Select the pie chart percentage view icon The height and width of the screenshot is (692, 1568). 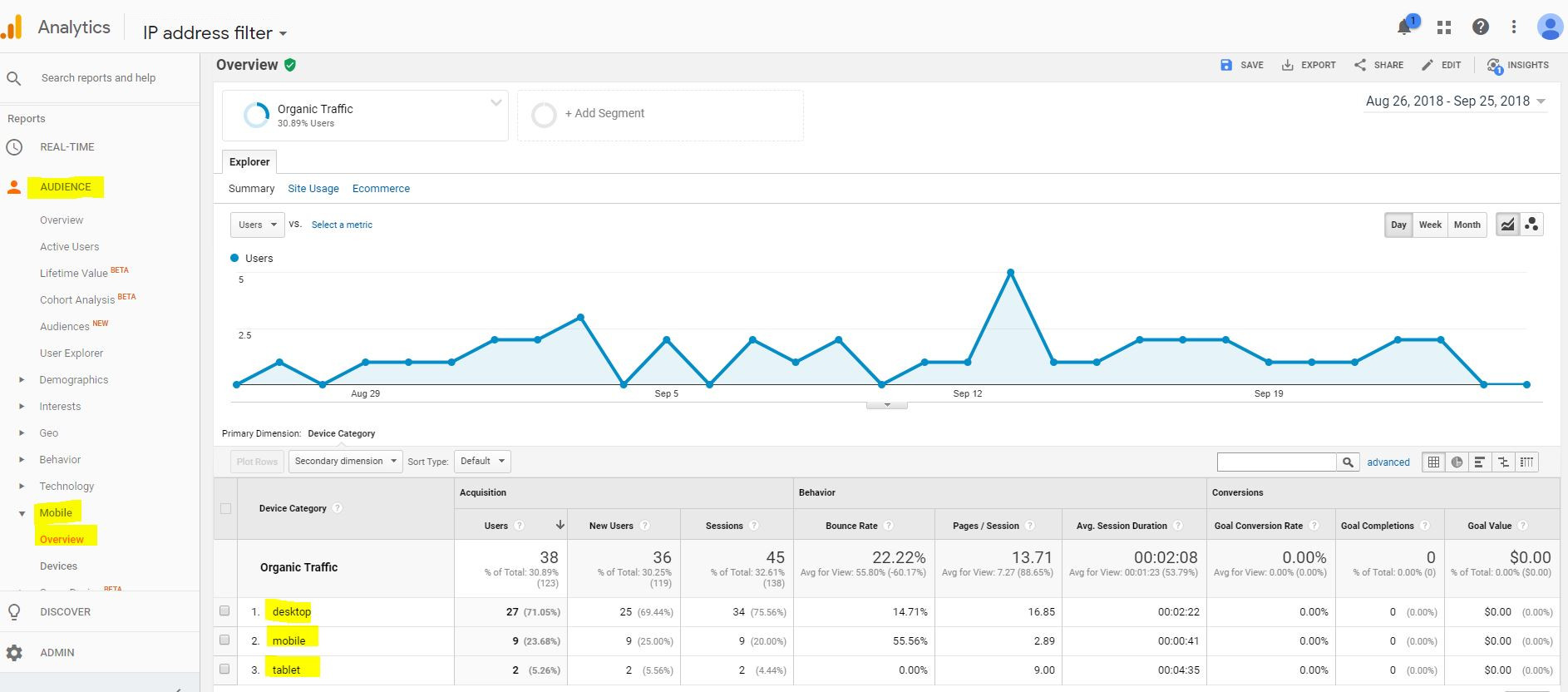click(x=1457, y=462)
